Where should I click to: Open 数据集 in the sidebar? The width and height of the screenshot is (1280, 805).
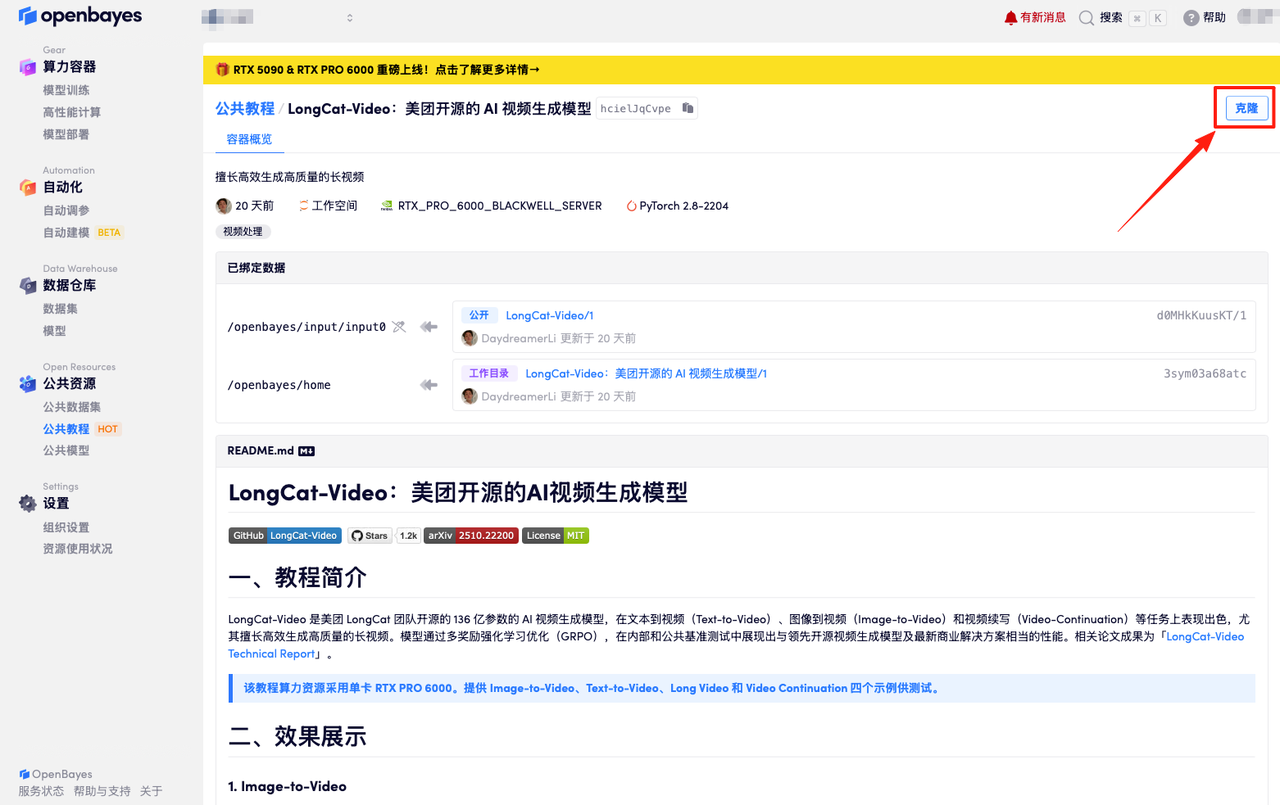[60, 308]
